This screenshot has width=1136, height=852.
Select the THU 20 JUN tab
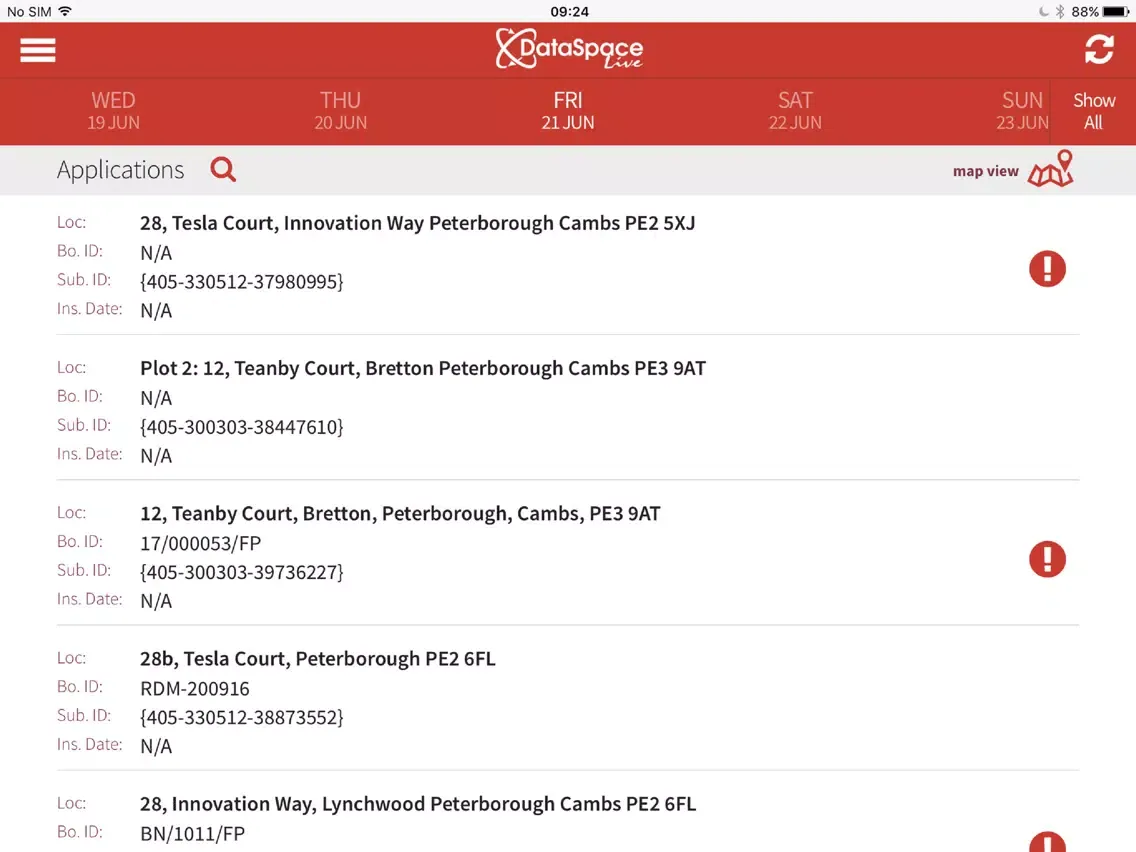[341, 111]
